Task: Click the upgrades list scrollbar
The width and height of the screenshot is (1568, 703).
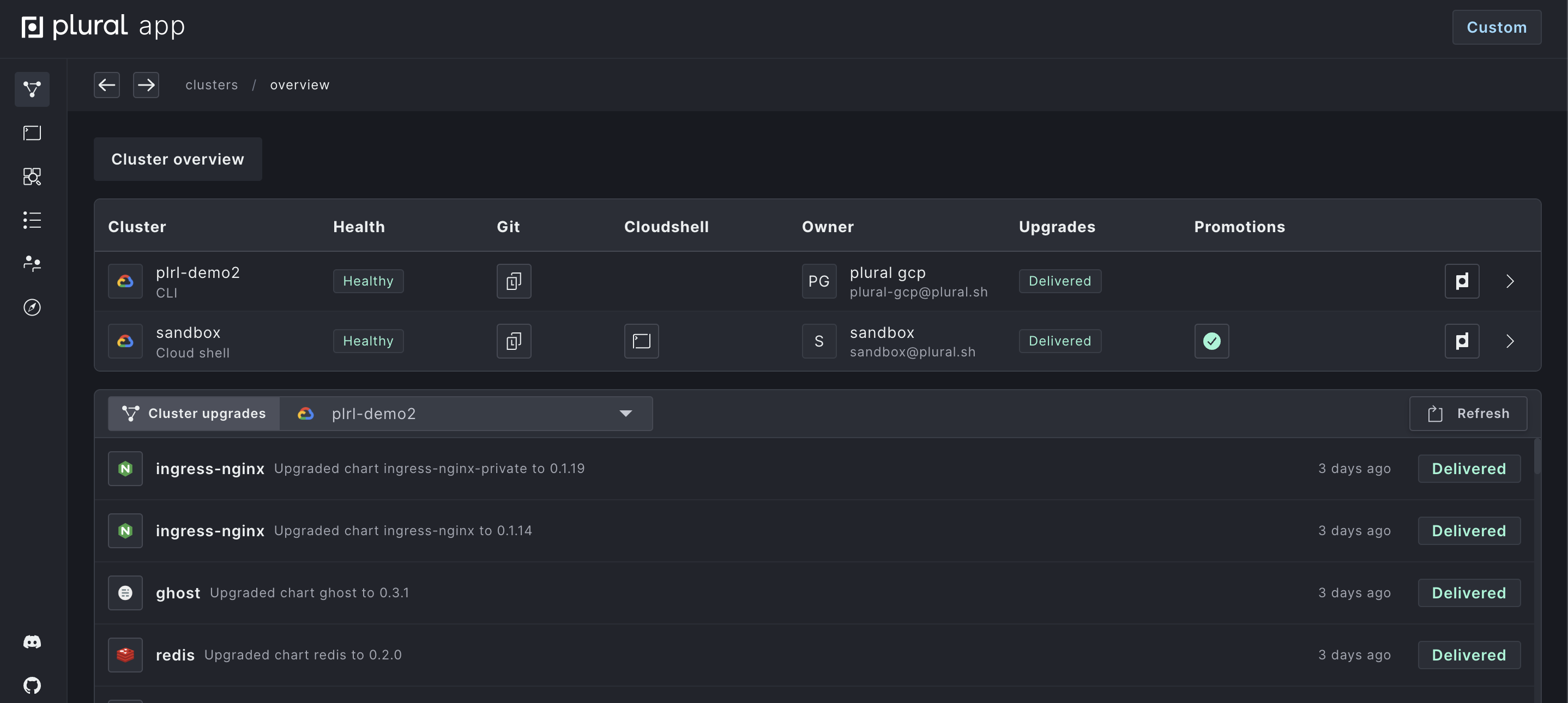Action: pyautogui.click(x=1536, y=457)
